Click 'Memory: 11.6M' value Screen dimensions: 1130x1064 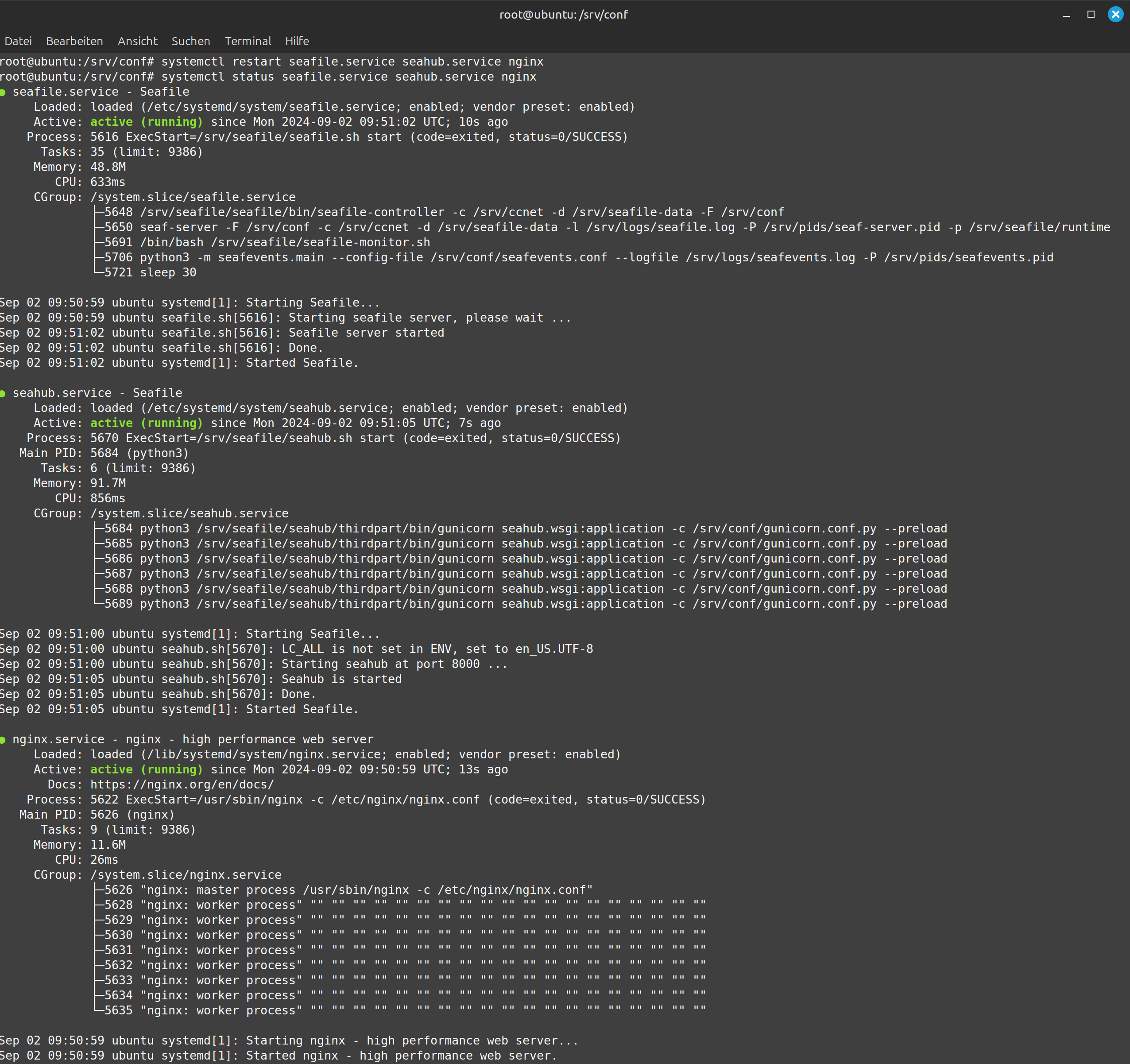(108, 845)
